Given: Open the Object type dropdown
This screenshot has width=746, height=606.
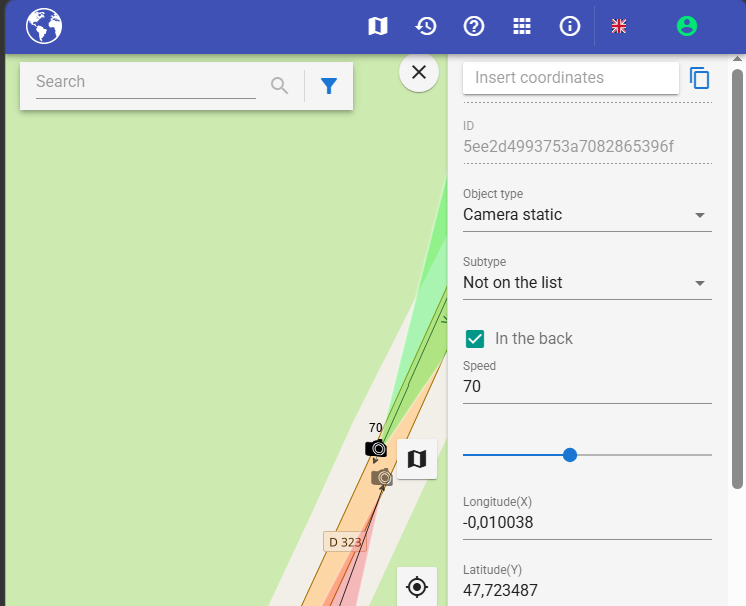Looking at the screenshot, I should click(587, 215).
